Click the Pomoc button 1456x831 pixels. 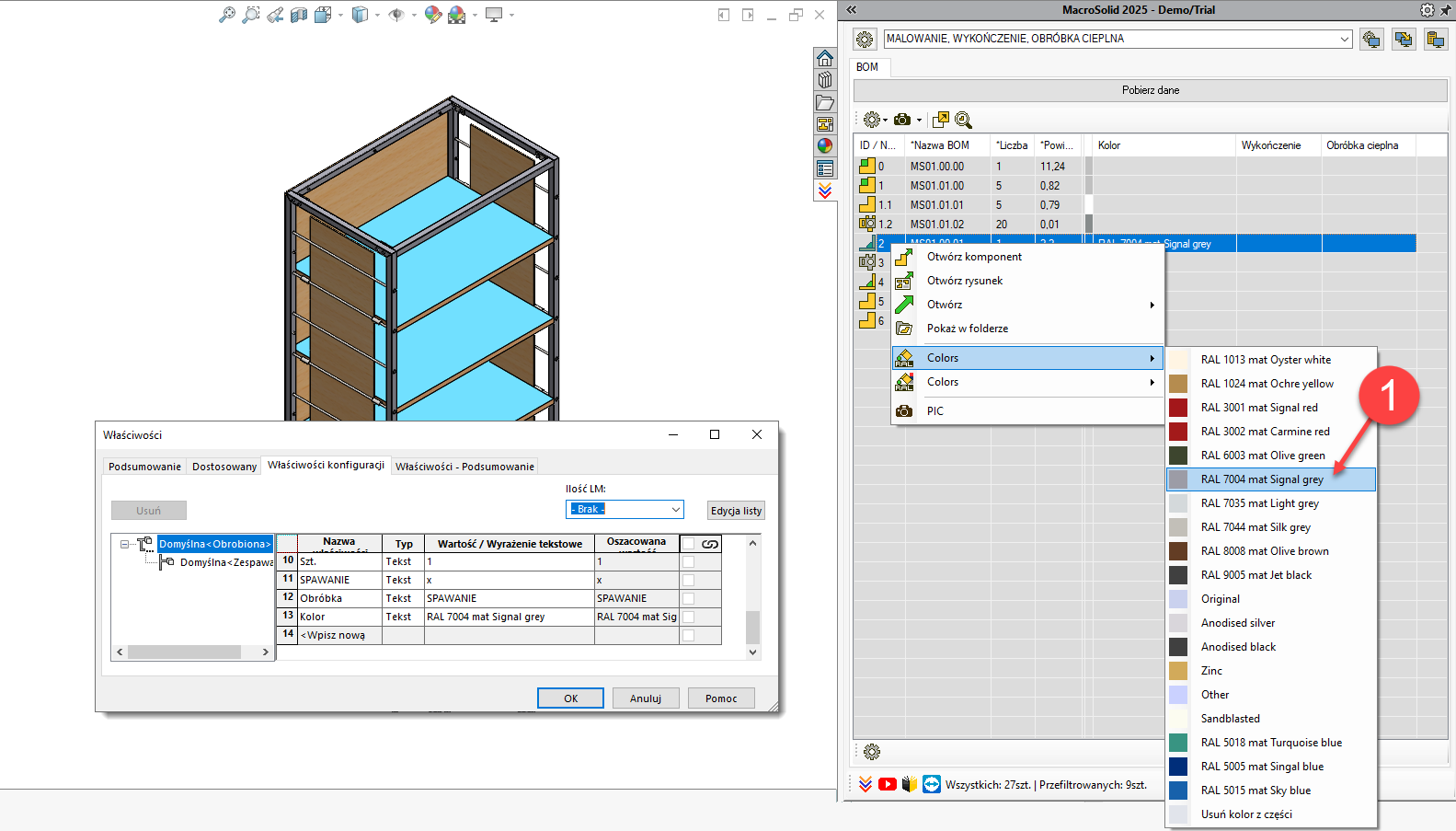pyautogui.click(x=721, y=698)
